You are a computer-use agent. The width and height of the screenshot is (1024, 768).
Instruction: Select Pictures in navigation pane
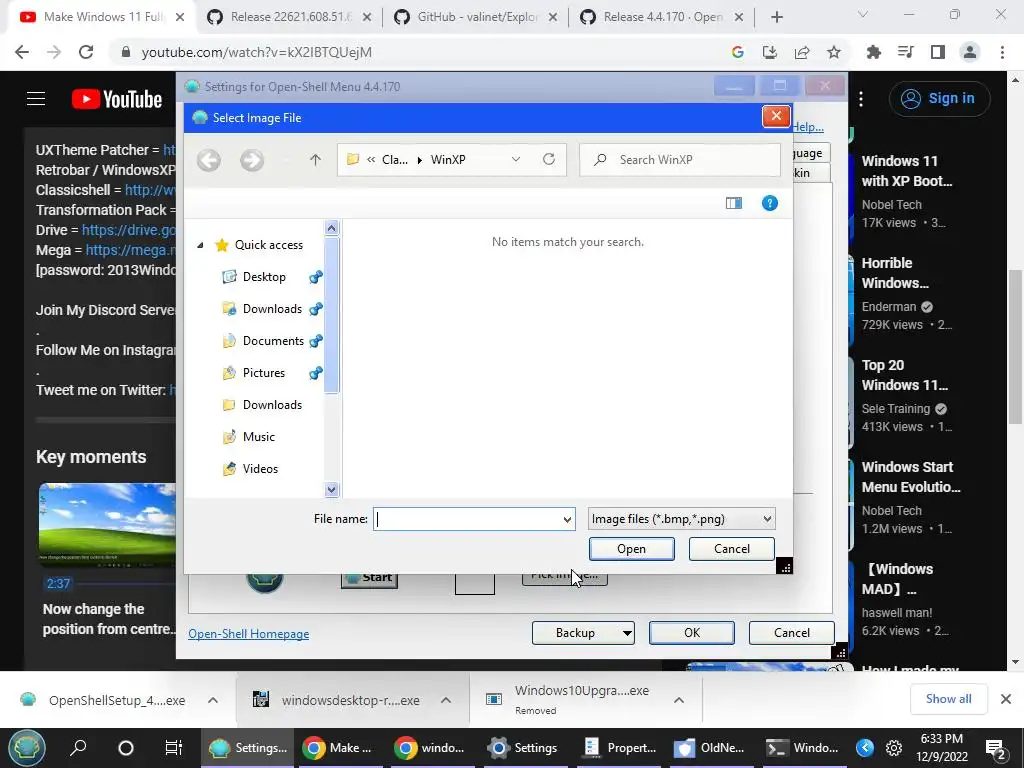264,373
